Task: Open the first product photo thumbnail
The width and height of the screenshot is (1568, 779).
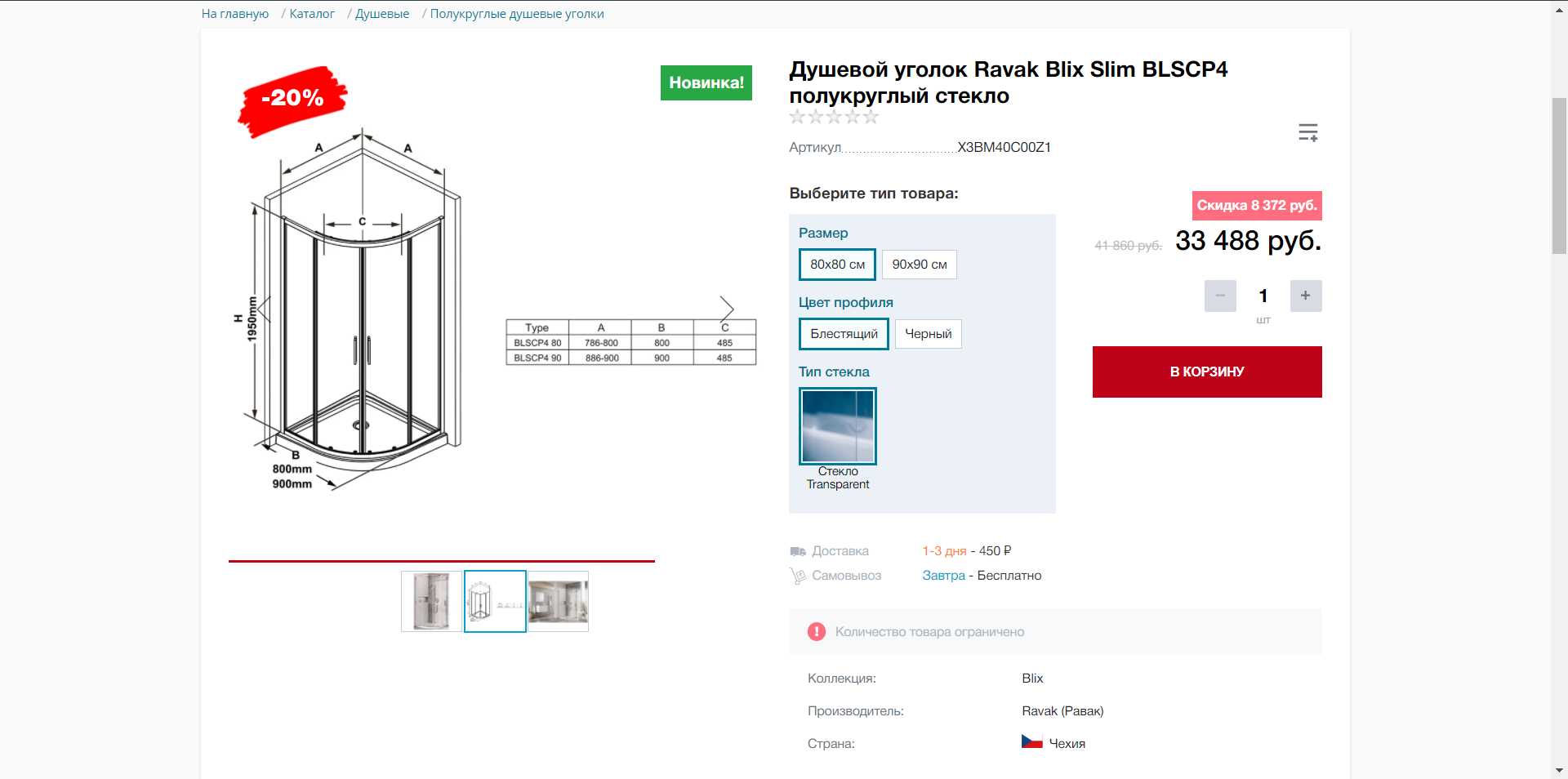Action: 431,601
